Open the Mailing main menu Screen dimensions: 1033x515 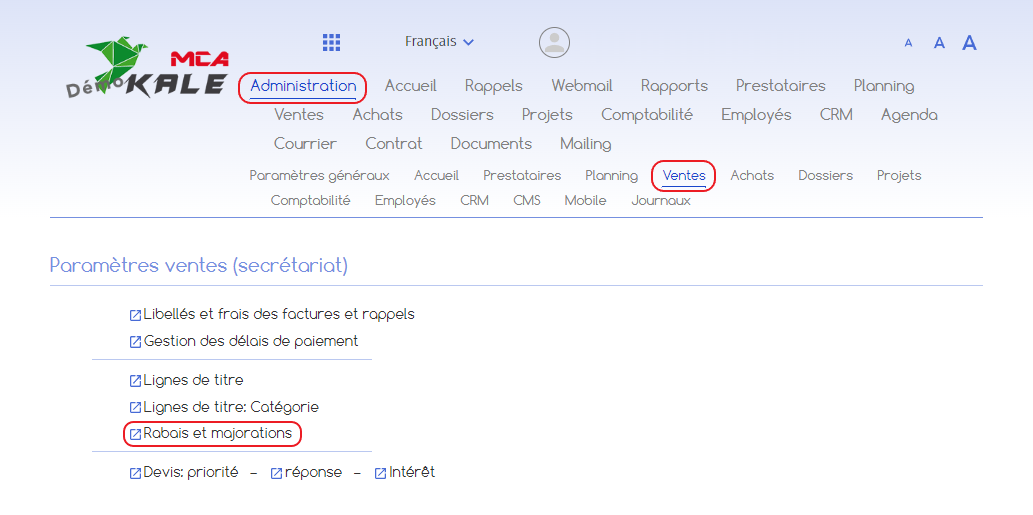[x=585, y=144]
